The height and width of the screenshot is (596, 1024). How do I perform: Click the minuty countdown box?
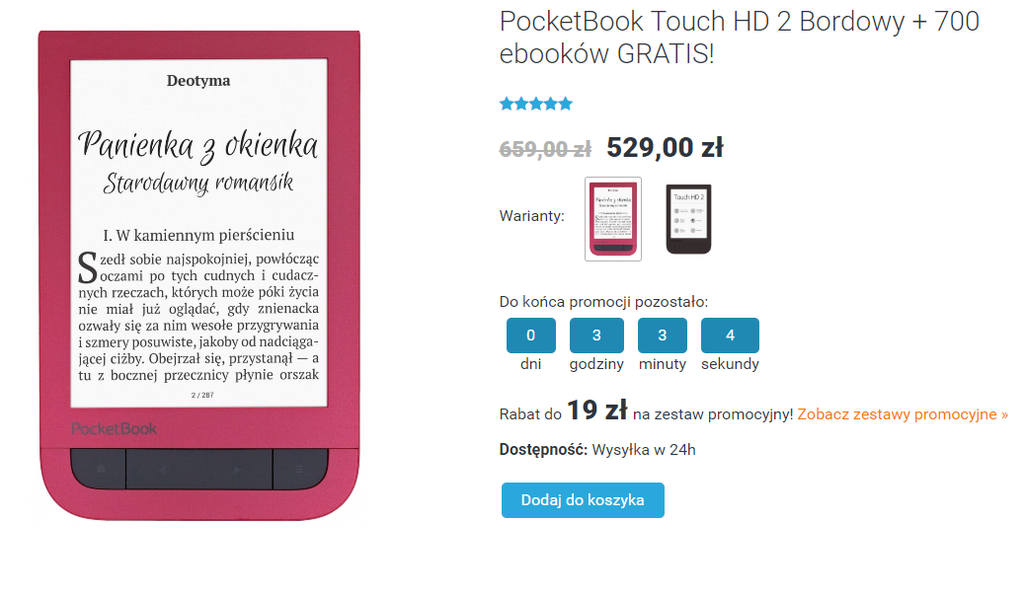click(662, 336)
